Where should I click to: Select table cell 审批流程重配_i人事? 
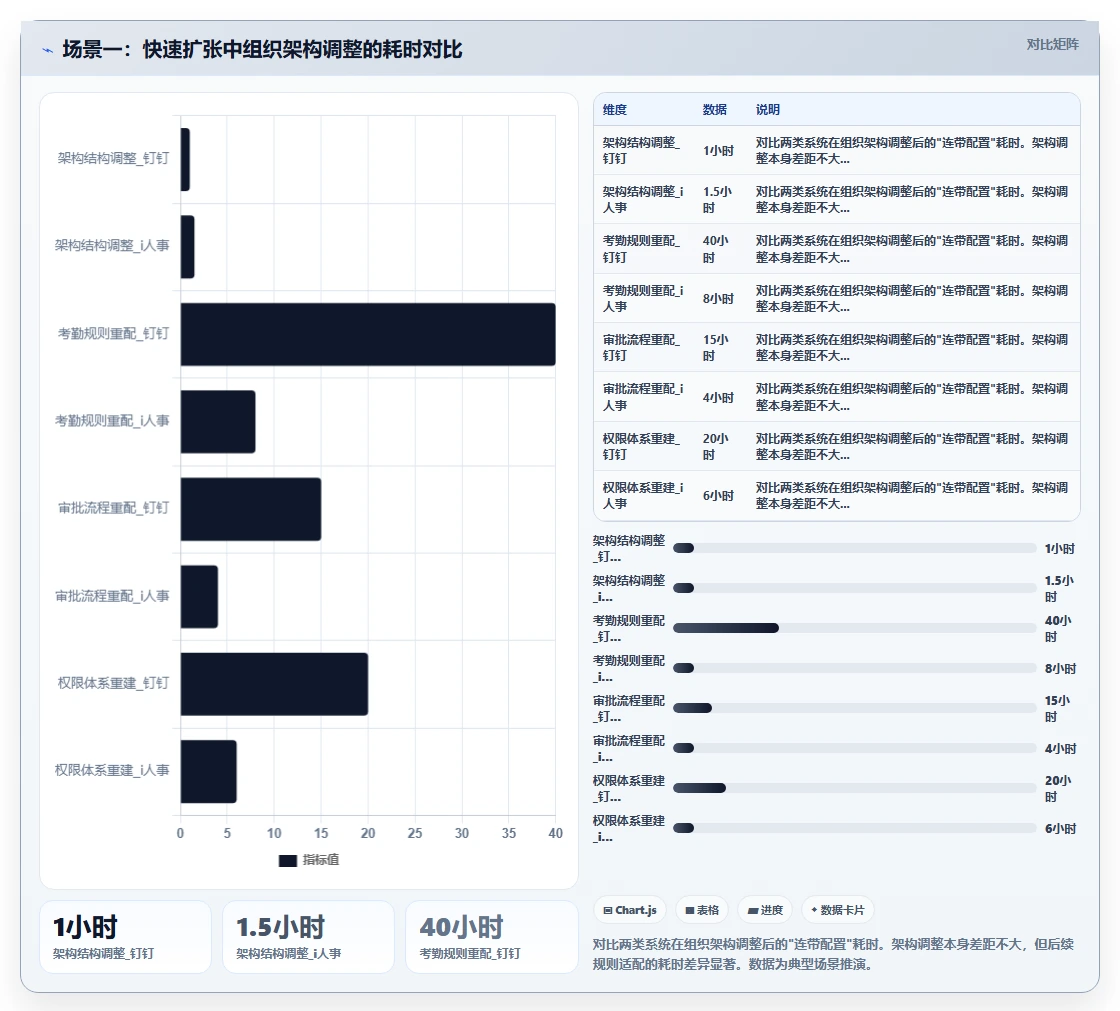(x=643, y=397)
